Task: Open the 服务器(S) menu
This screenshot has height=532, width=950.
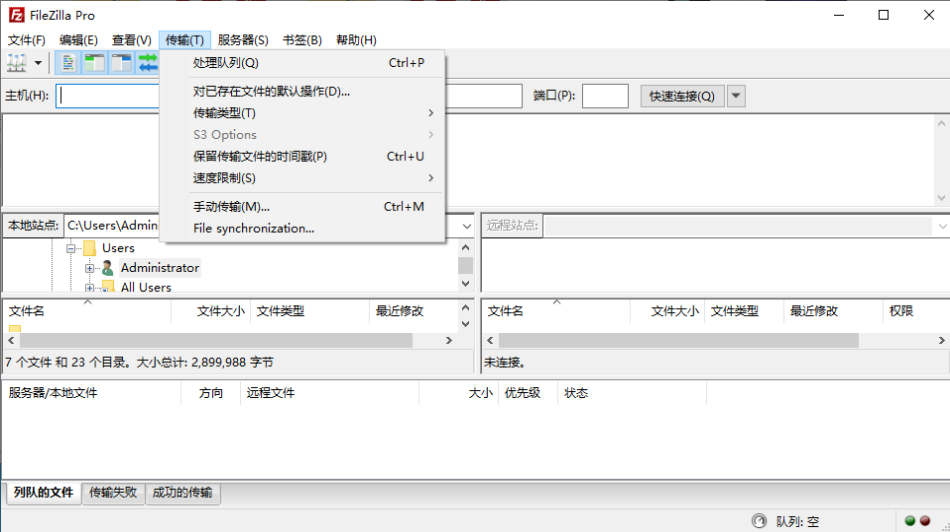Action: 243,40
